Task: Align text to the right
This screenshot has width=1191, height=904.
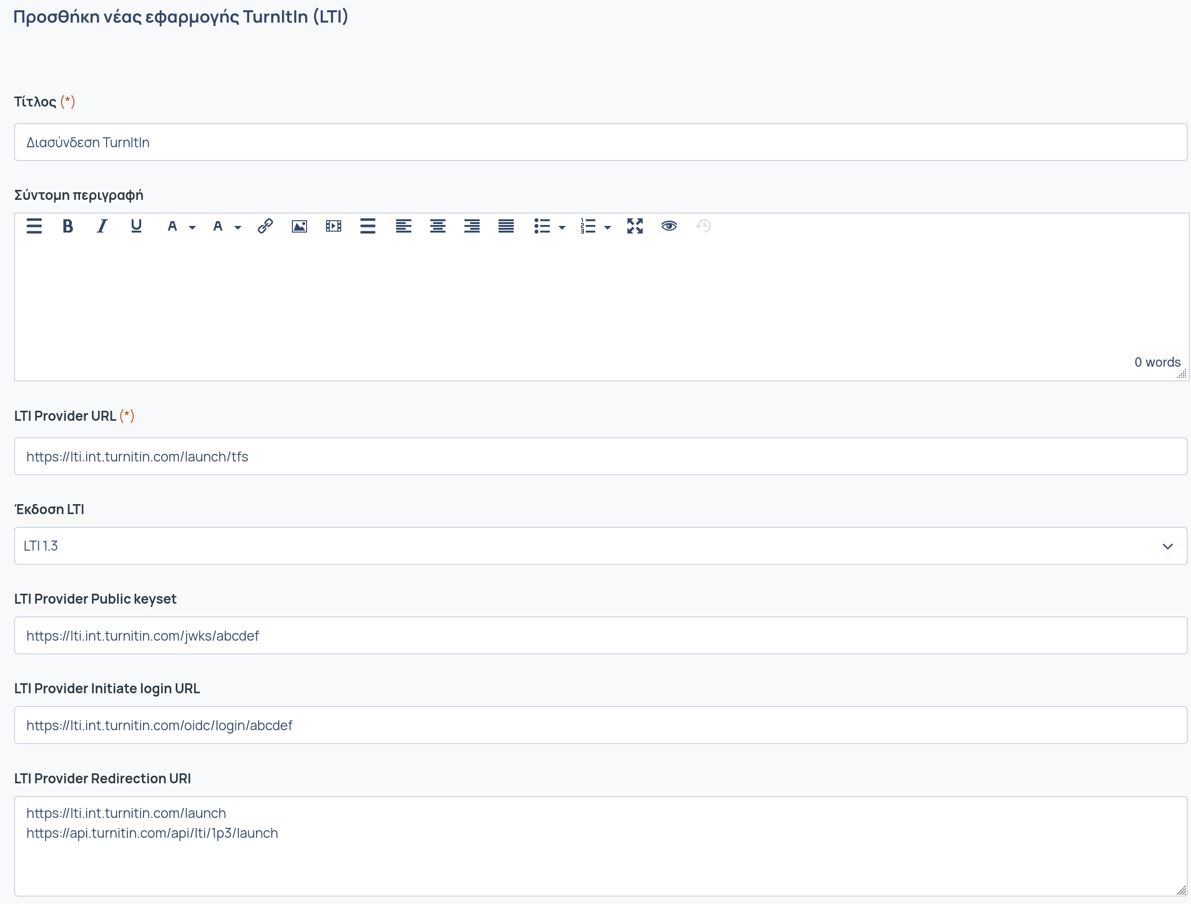Action: (472, 227)
